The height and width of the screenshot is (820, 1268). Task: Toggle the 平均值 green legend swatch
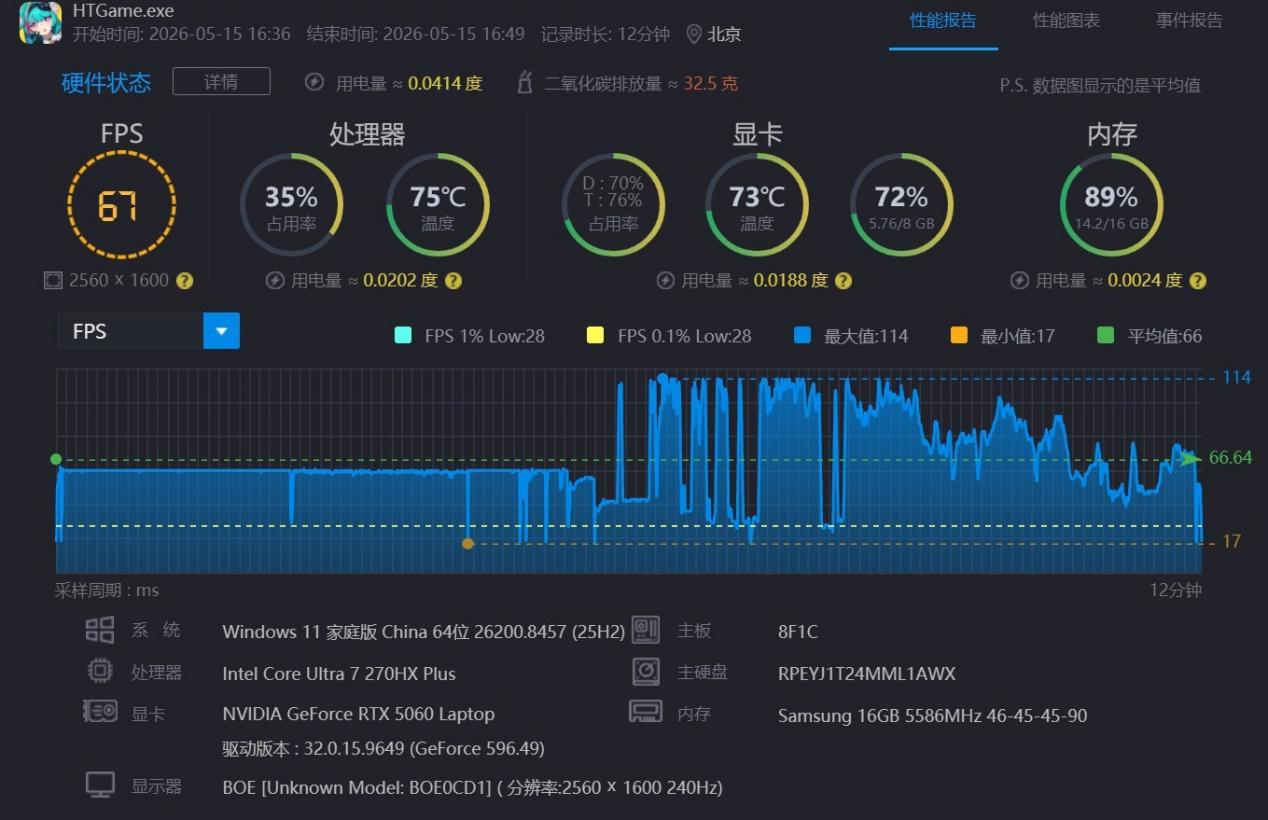pyautogui.click(x=1105, y=336)
